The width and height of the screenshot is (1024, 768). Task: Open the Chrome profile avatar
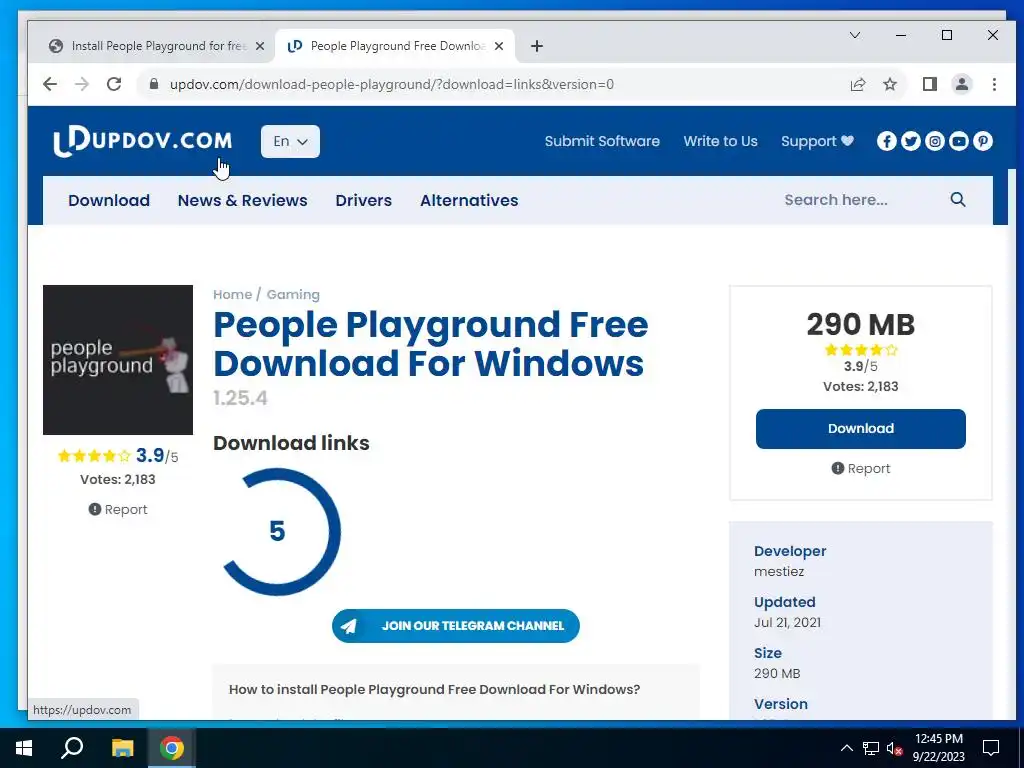click(x=961, y=84)
